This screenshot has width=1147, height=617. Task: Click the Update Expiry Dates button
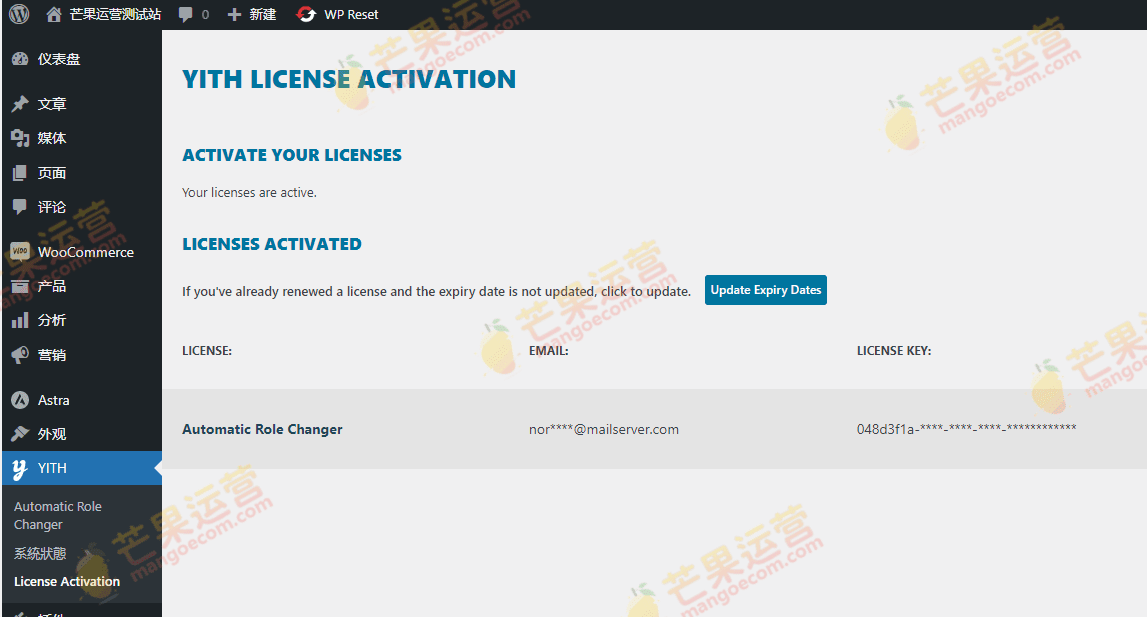[x=766, y=290]
